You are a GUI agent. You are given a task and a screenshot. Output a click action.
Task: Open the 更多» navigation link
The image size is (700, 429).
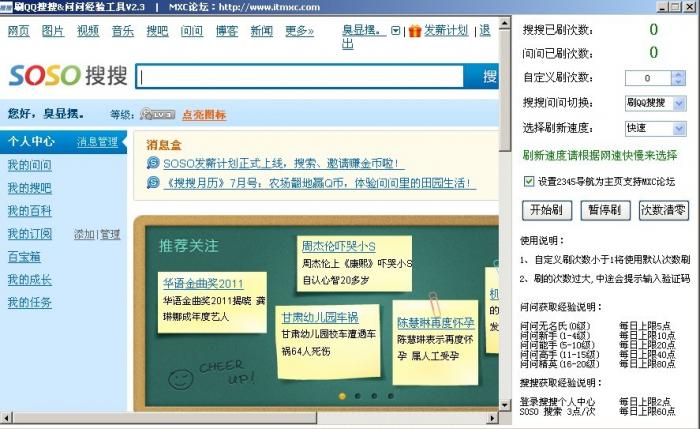tap(300, 31)
